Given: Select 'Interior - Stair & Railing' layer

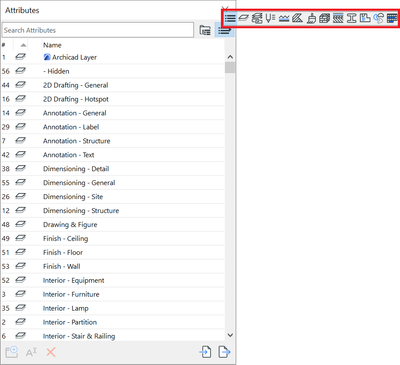Looking at the screenshot, I should (x=113, y=336).
